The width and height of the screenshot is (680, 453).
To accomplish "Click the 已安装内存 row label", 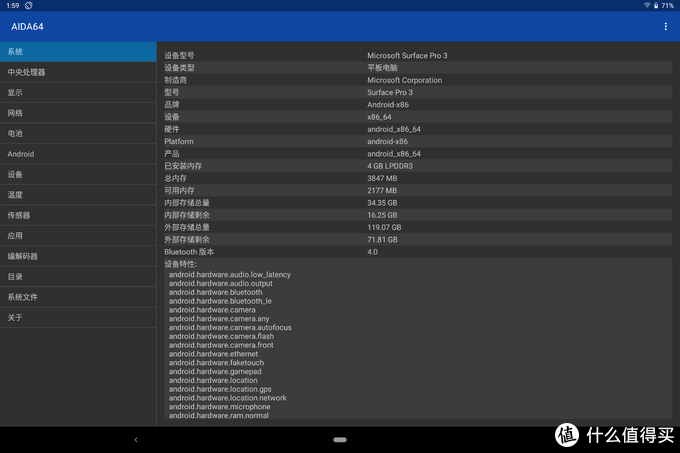I will point(183,166).
